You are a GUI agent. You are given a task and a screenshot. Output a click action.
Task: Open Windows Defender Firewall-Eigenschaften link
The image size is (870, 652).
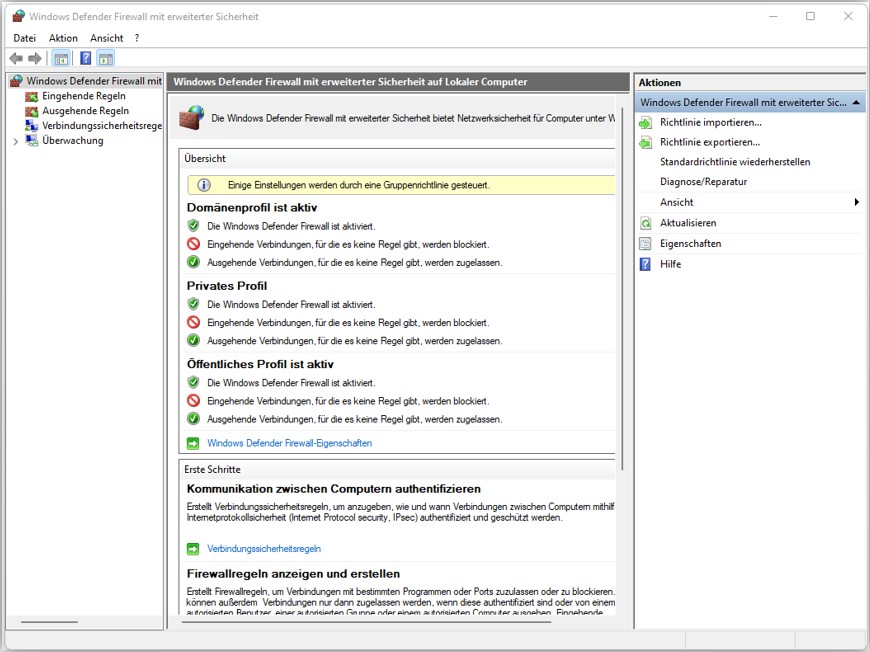coord(290,443)
